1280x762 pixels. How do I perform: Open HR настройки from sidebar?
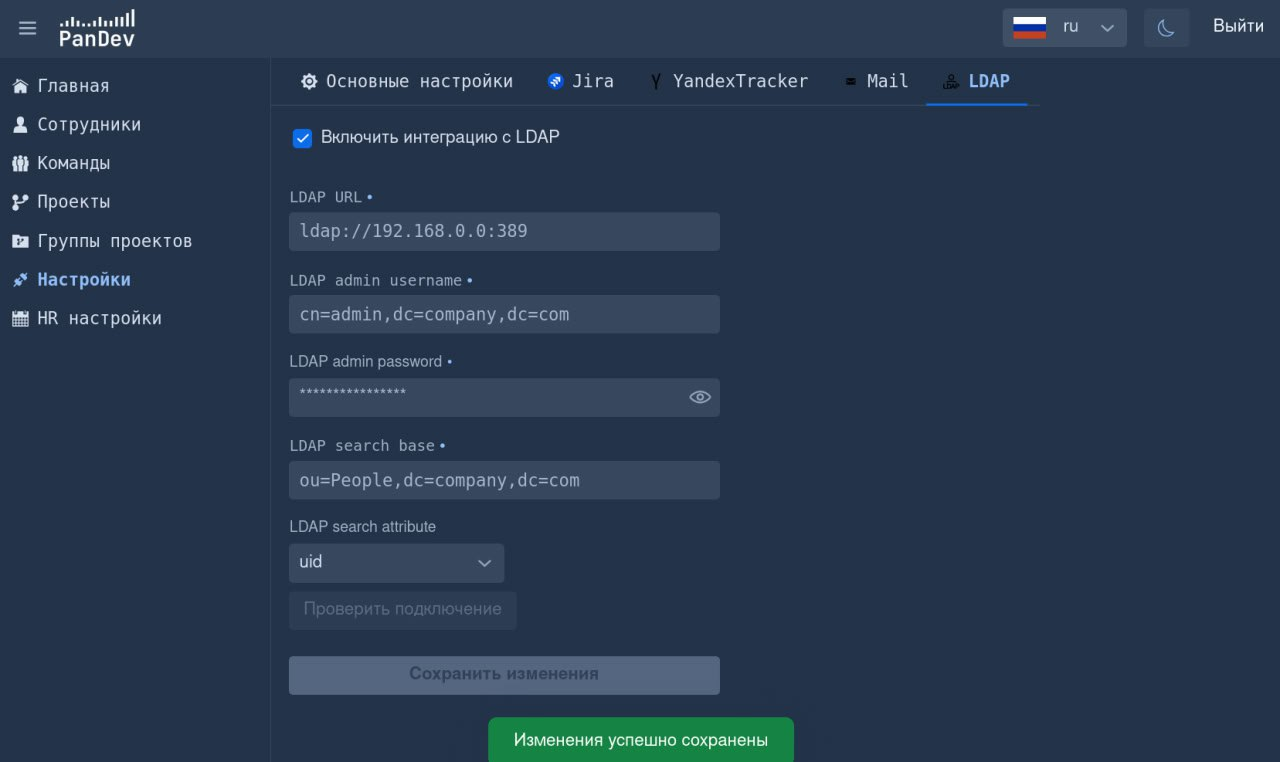click(99, 318)
